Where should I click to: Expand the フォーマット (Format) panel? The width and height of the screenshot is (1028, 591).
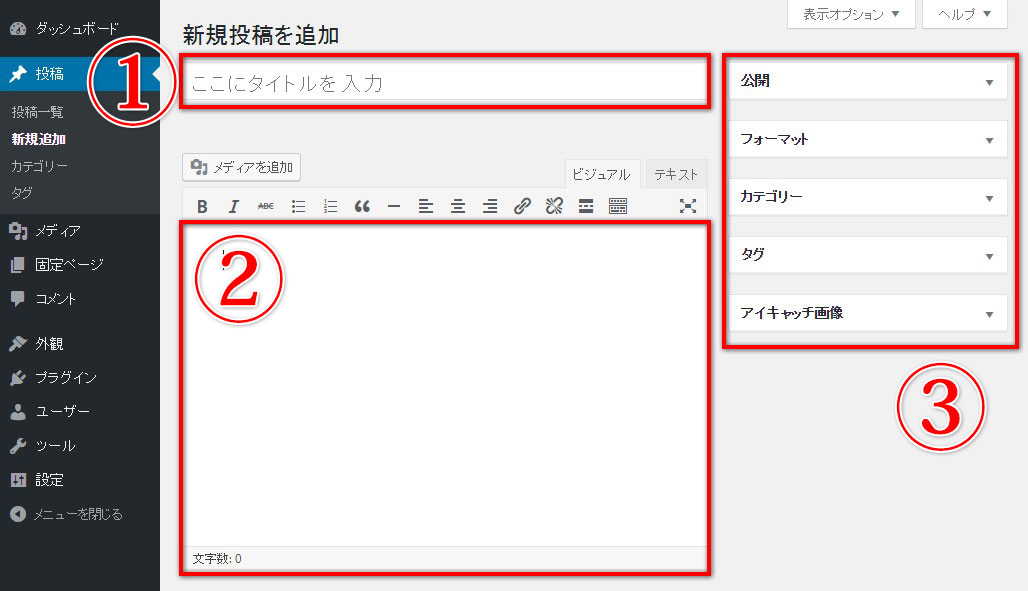(866, 139)
